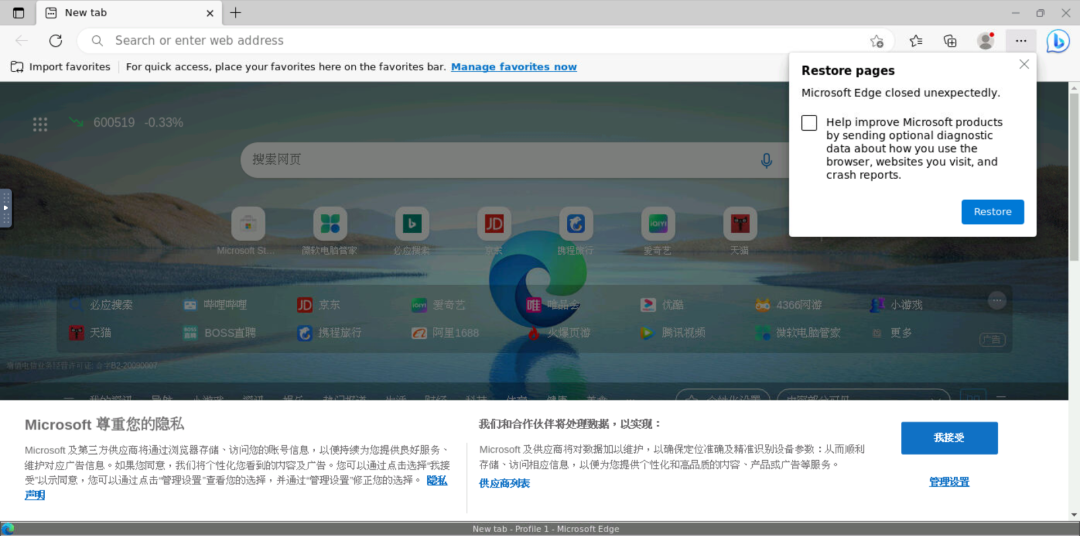Screen dimensions: 1080x536
Task: Close the New tab tab
Action: tap(211, 12)
